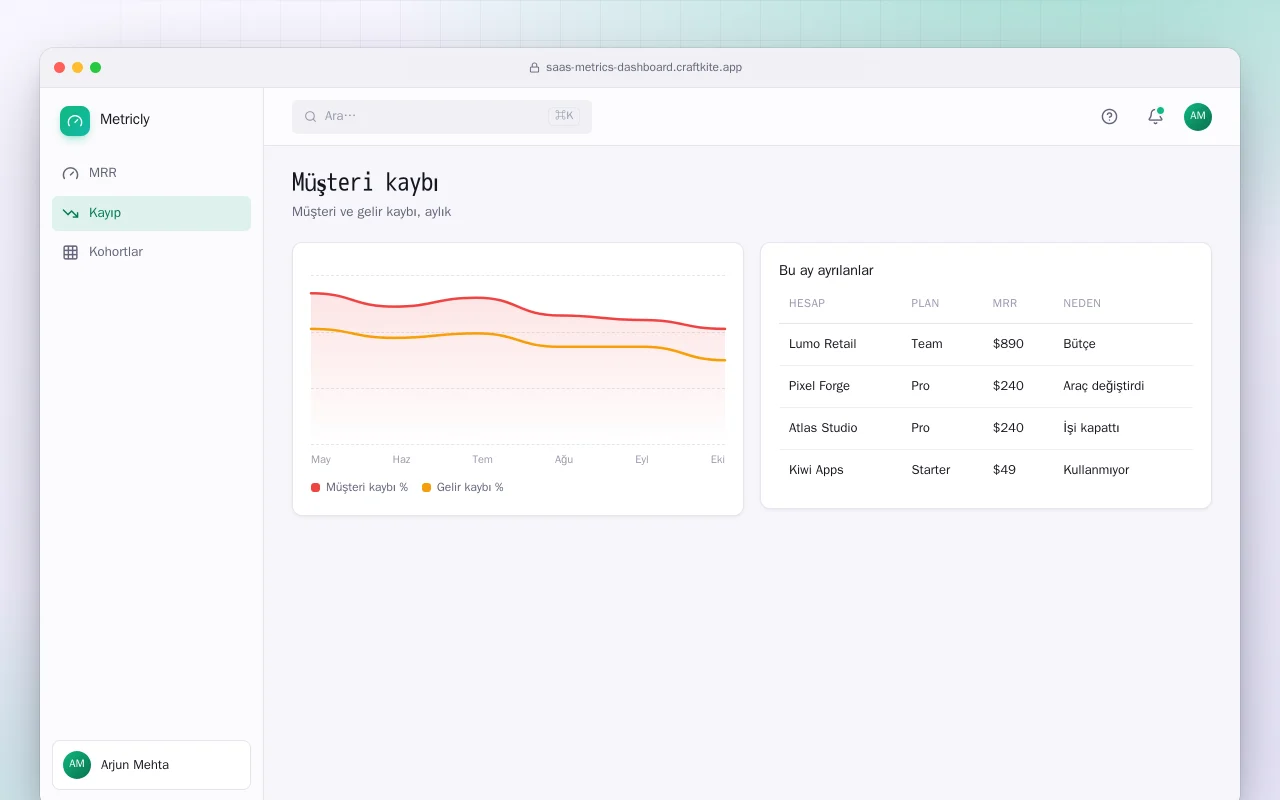Click the red Müşteri kaybı % legend swatch
This screenshot has width=1280, height=800.
point(316,488)
